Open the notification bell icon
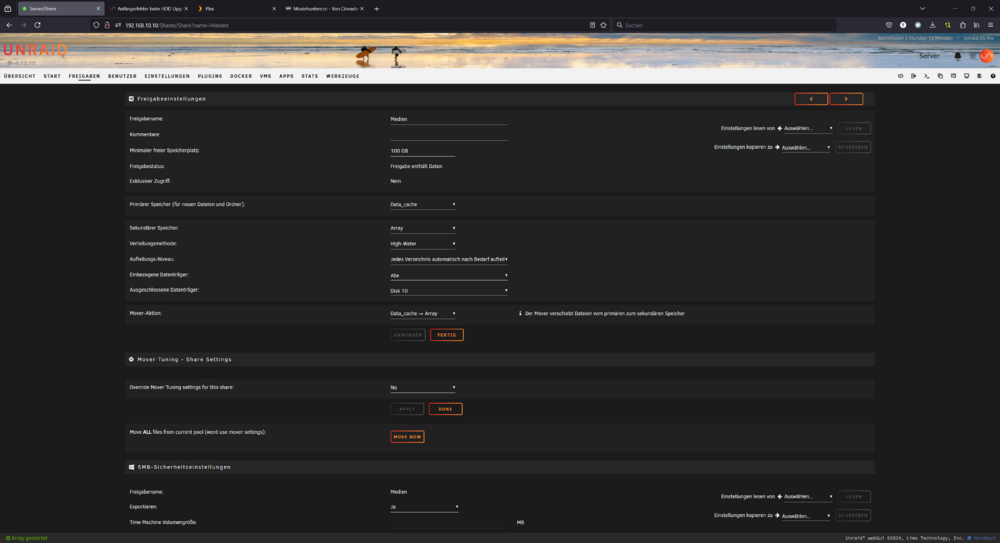 (957, 56)
